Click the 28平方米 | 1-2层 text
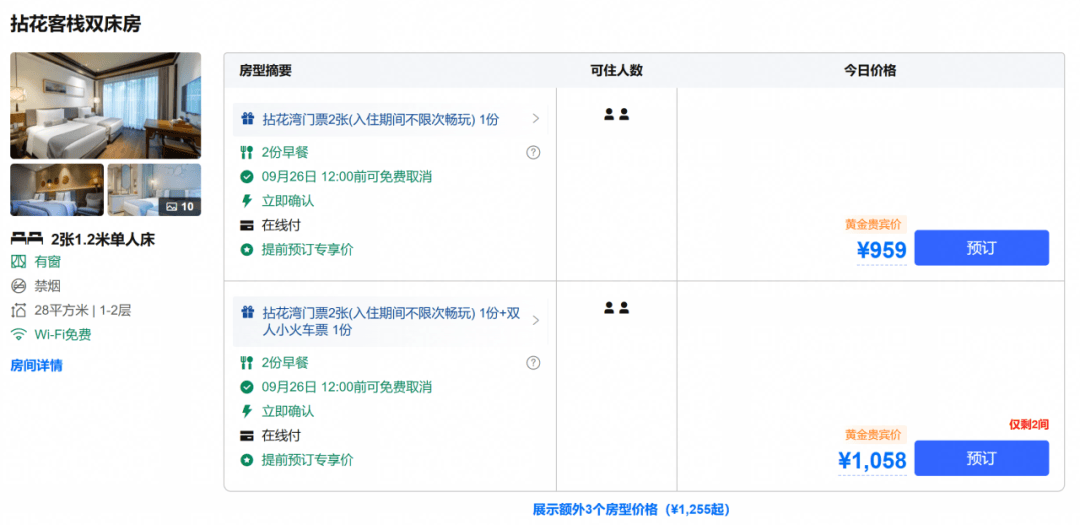 (83, 310)
